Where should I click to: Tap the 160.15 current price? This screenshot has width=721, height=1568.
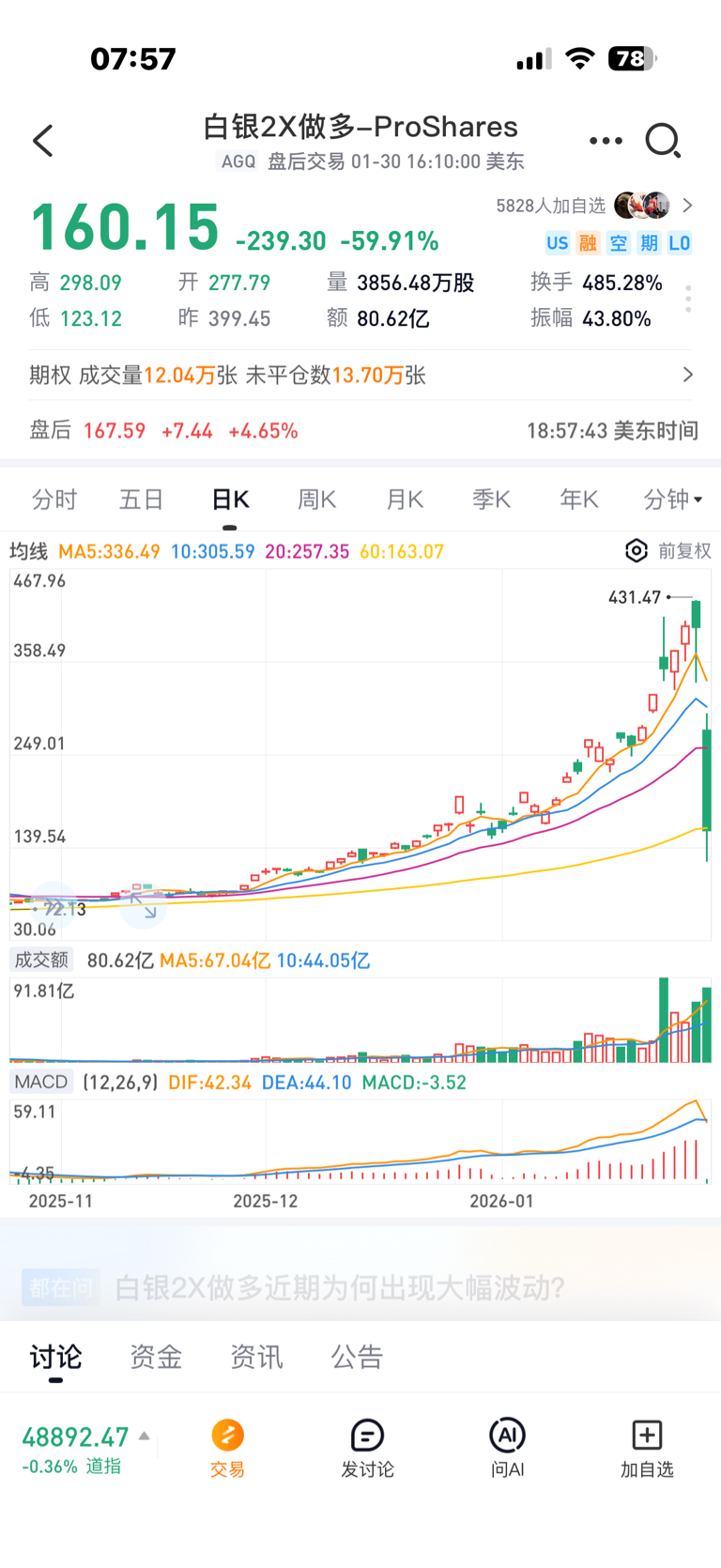click(x=126, y=228)
